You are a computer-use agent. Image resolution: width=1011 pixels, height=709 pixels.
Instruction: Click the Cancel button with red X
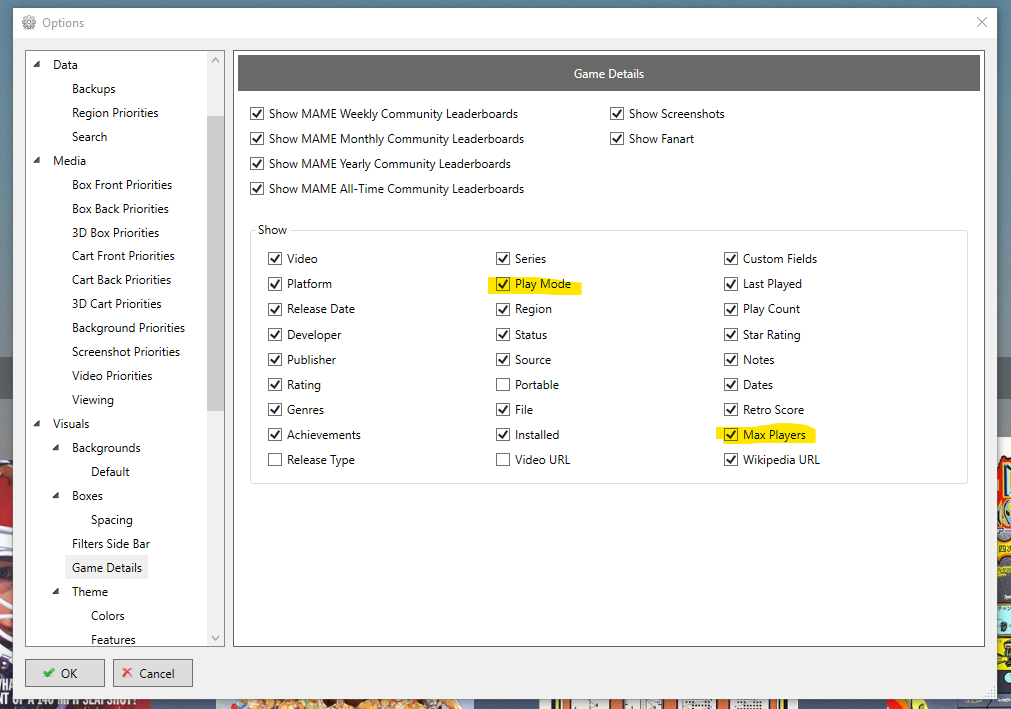click(153, 673)
